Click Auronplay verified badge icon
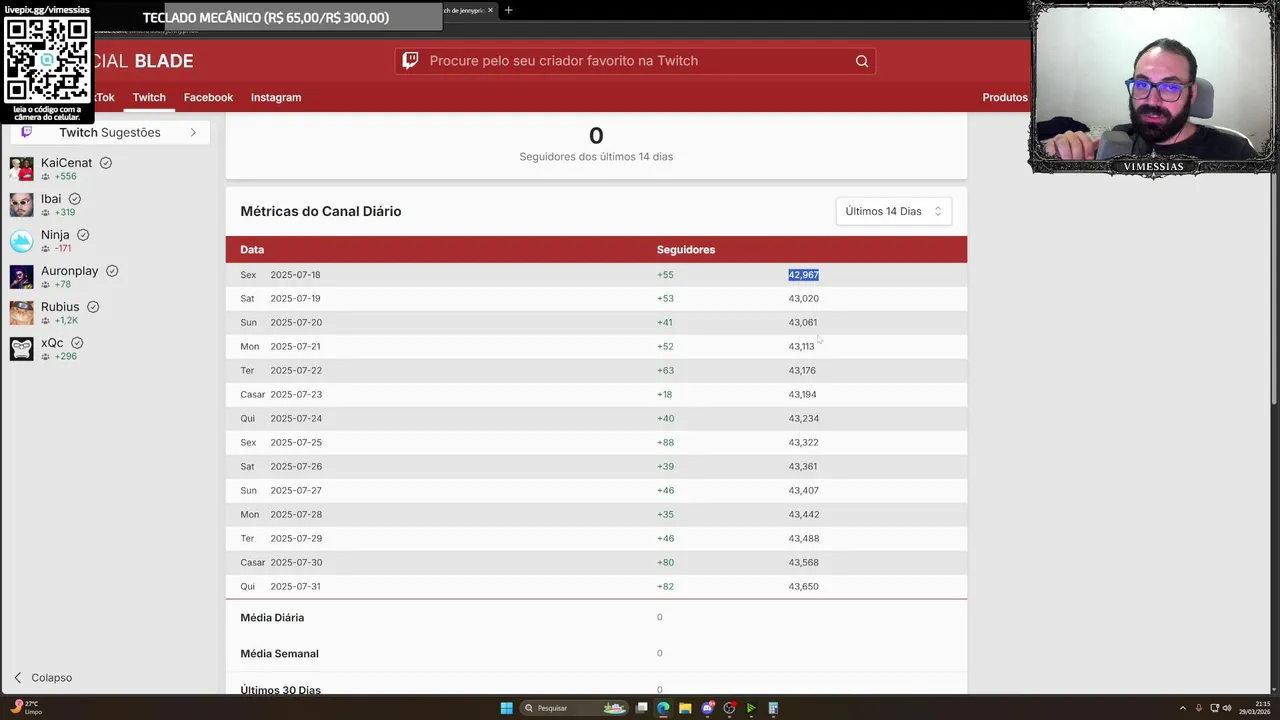Screen dimensions: 1280x720 point(112,271)
